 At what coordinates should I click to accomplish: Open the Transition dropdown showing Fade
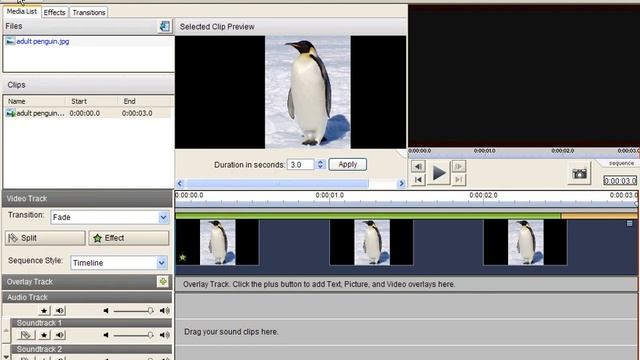[163, 217]
